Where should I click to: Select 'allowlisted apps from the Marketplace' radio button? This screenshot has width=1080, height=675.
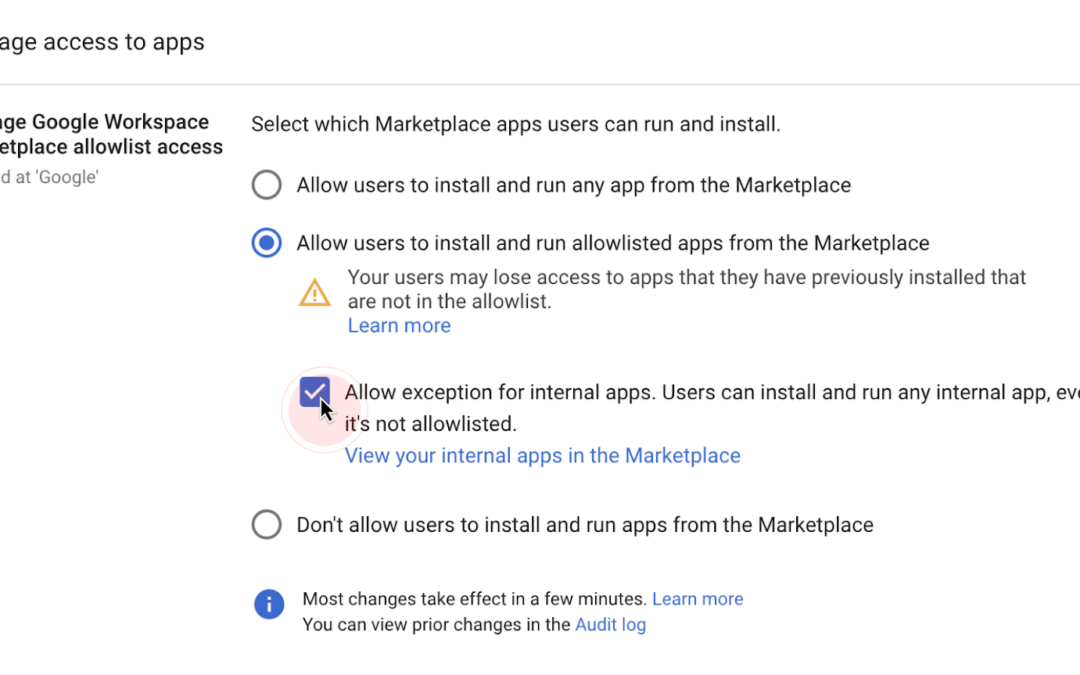[x=267, y=242]
